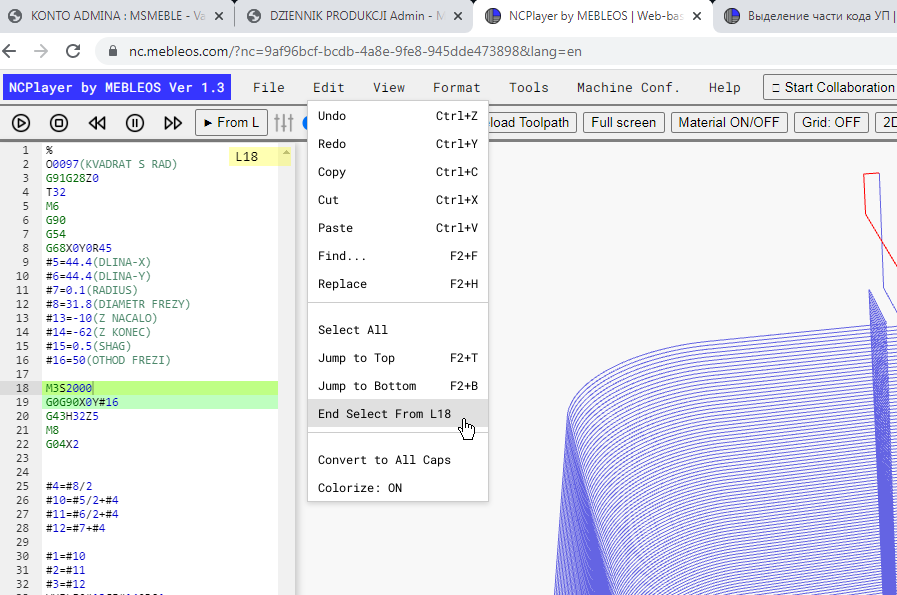Screen dimensions: 897x595
Task: Select Cut in the Edit menu
Action: 398,200
